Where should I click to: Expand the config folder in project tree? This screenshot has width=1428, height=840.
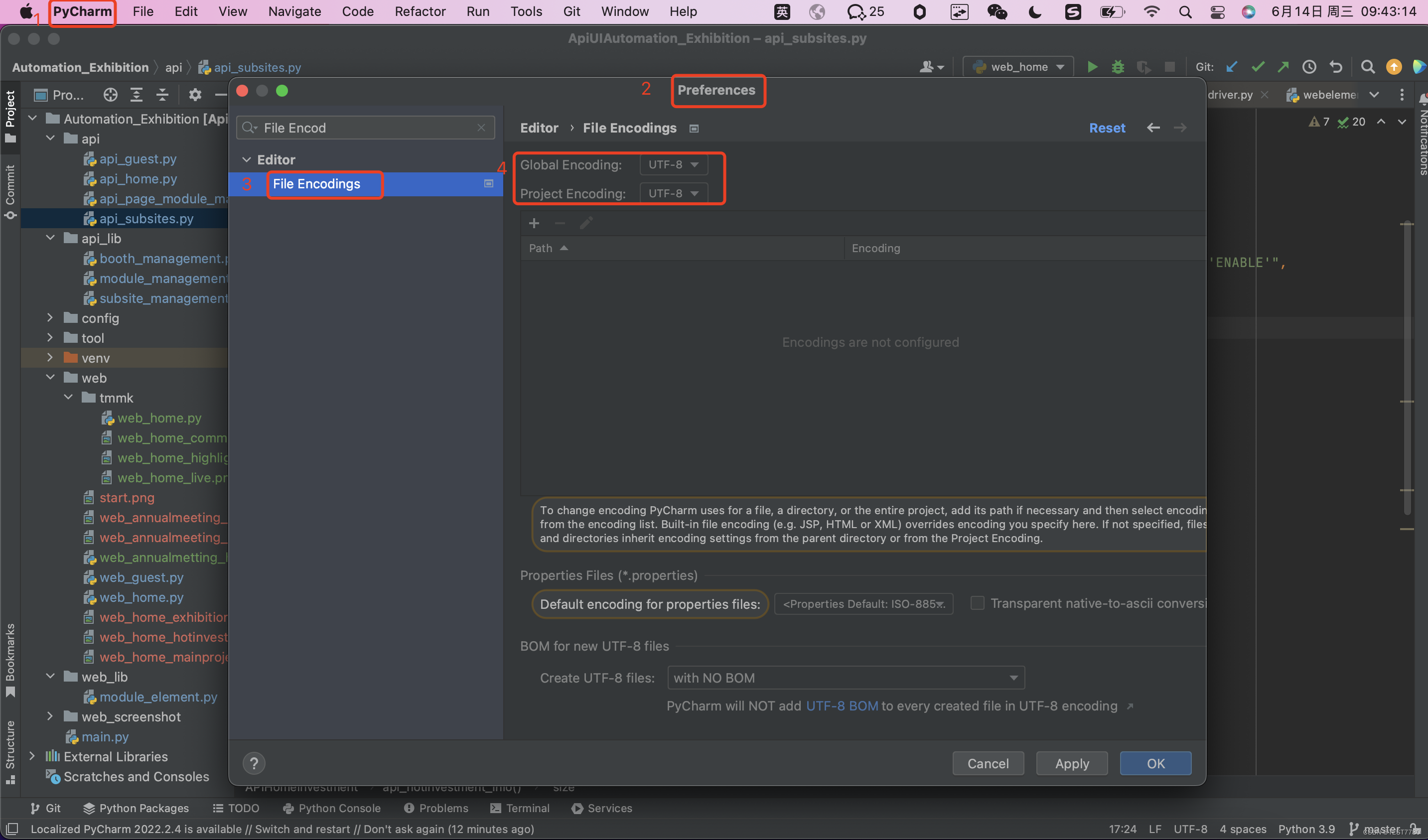coord(50,318)
